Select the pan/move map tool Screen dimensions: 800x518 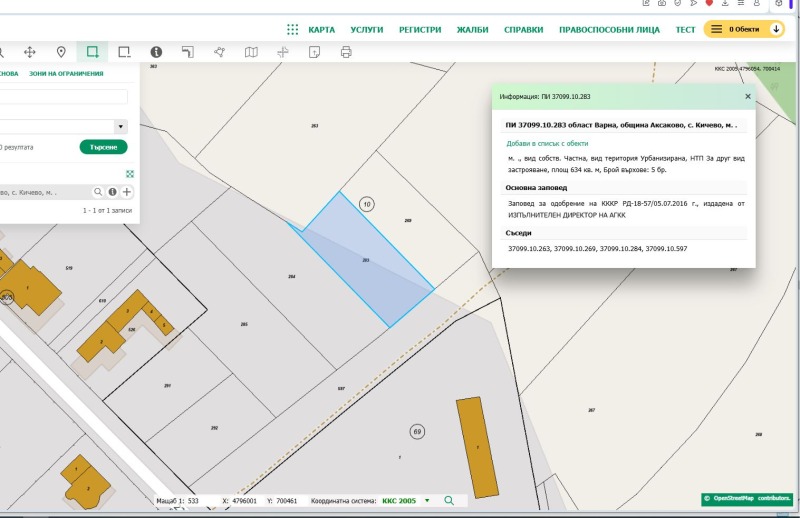pos(29,52)
